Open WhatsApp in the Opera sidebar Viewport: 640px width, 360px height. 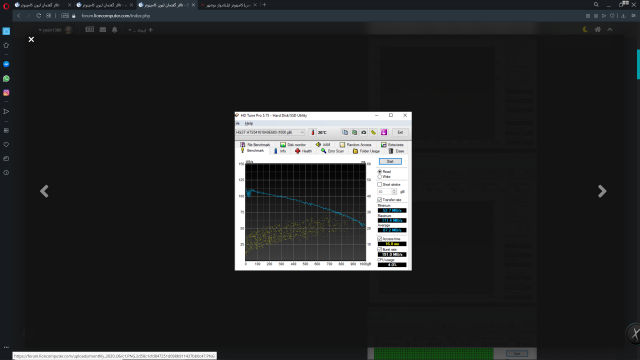coord(6,78)
